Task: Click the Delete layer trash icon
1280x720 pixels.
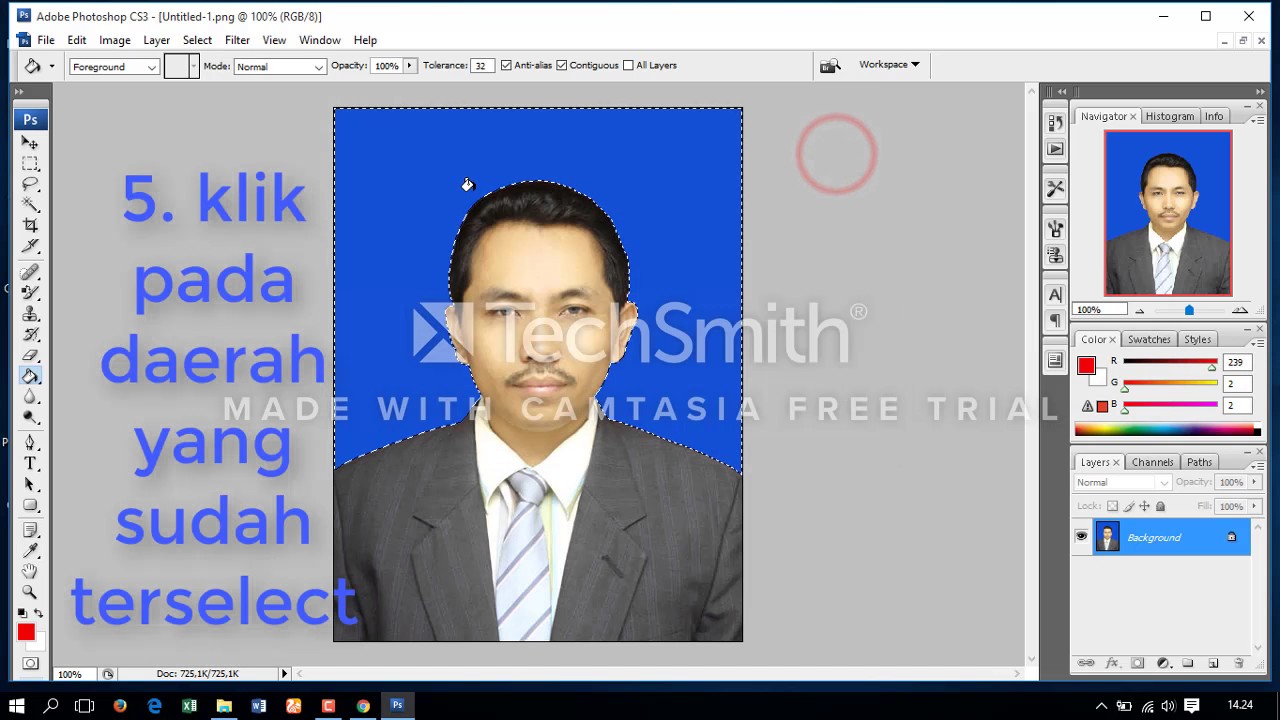Action: [x=1239, y=663]
